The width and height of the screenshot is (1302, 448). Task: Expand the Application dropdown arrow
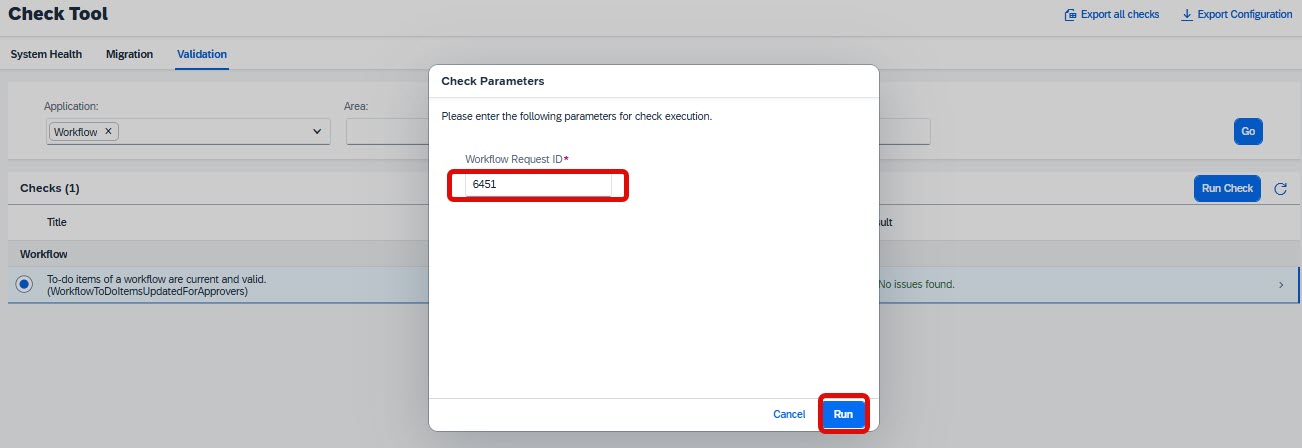(x=317, y=131)
